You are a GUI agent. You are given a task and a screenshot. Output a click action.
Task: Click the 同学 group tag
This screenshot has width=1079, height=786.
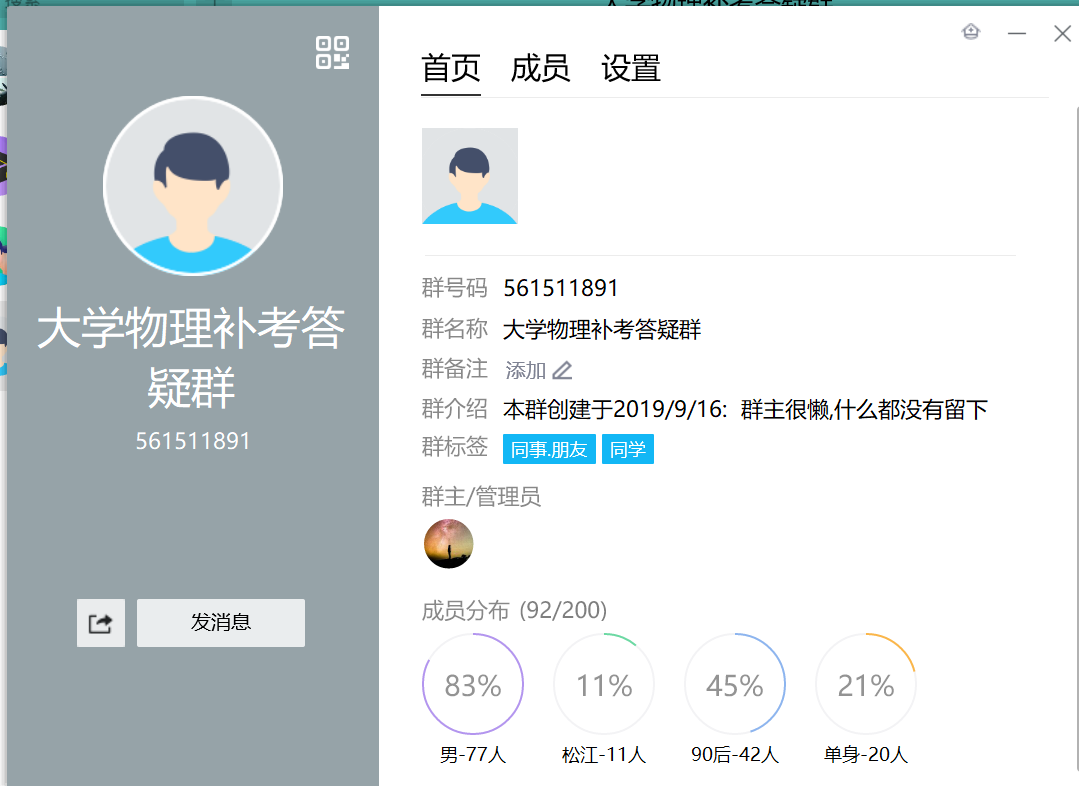628,450
